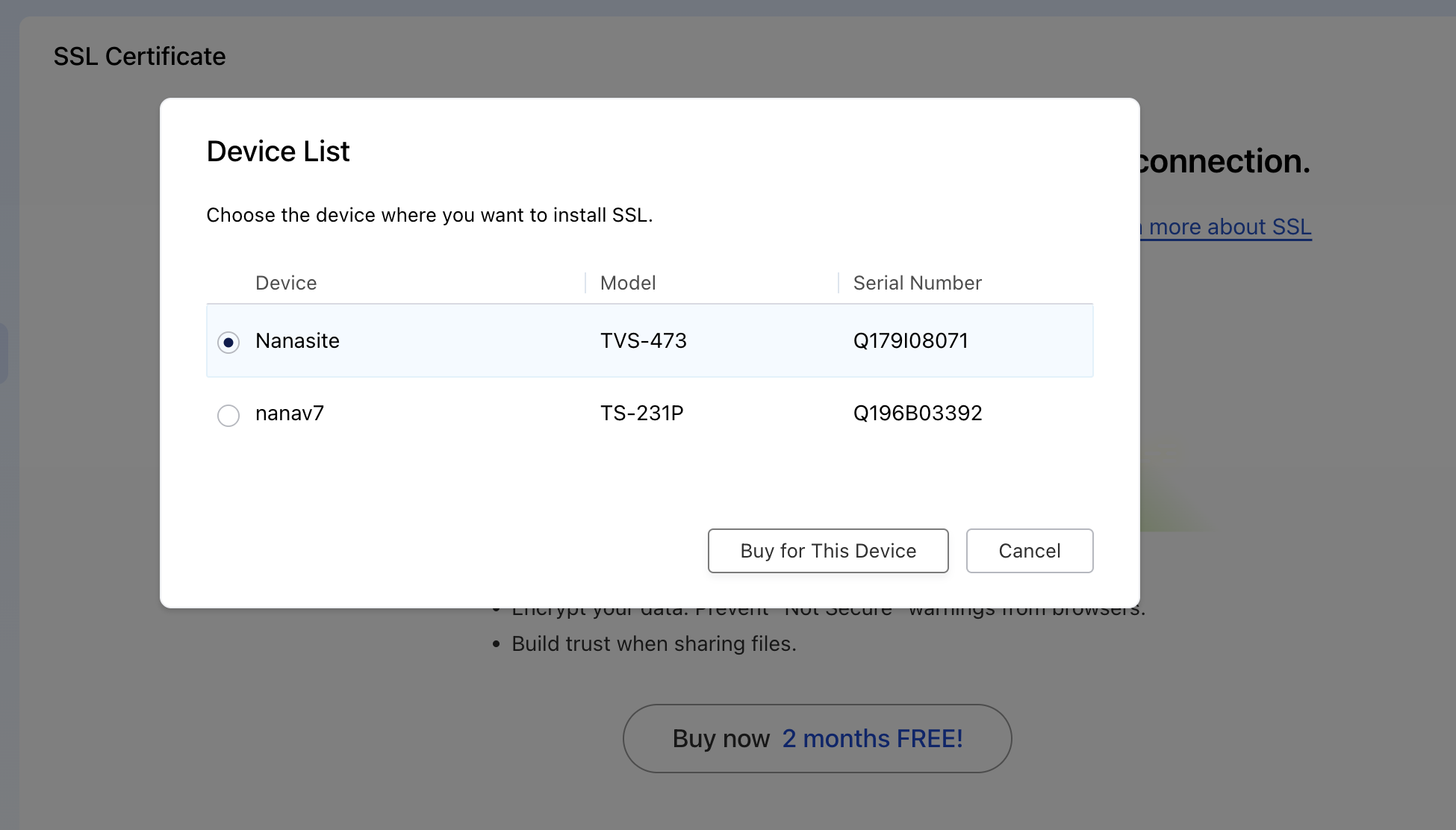Select the Nanasite radio button

[x=228, y=342]
